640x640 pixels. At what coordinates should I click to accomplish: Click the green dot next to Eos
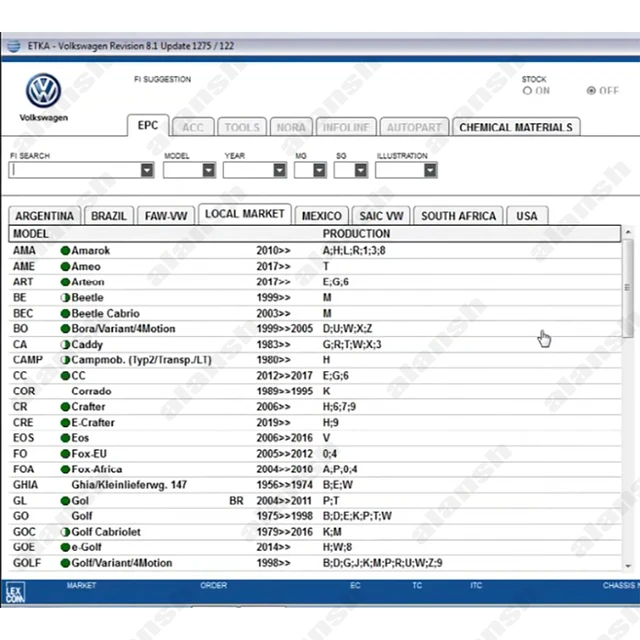pos(65,438)
